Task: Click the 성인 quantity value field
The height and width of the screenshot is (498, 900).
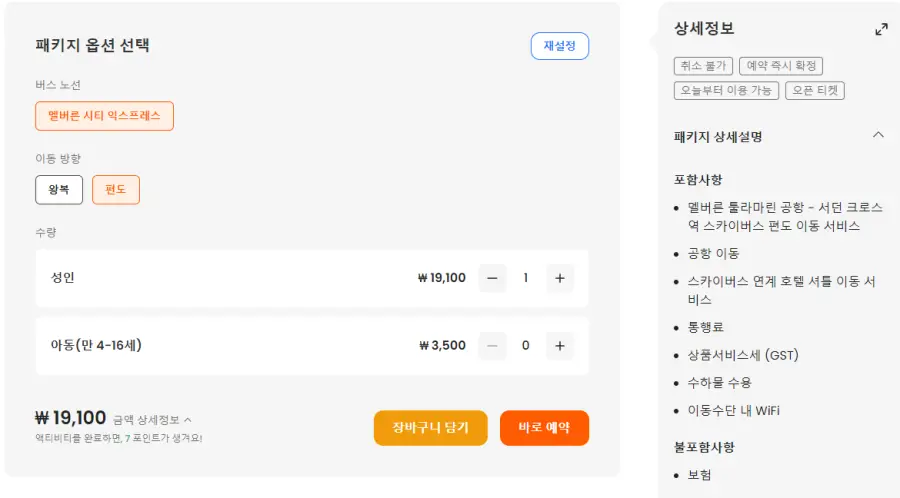Action: (526, 278)
